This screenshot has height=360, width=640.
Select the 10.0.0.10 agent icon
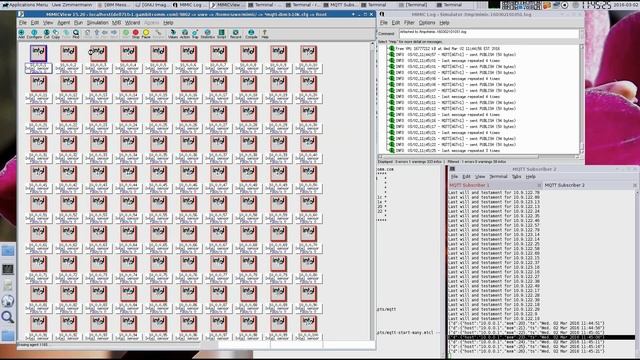(x=308, y=53)
